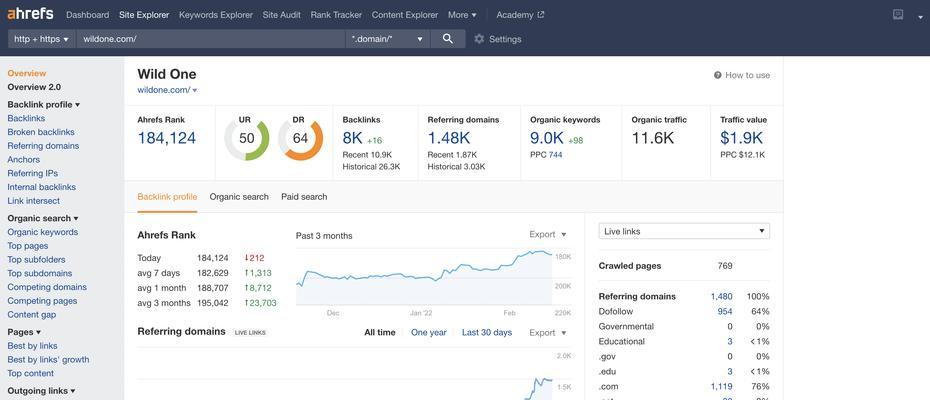Open Best by links report
This screenshot has height=400, width=930.
33,346
